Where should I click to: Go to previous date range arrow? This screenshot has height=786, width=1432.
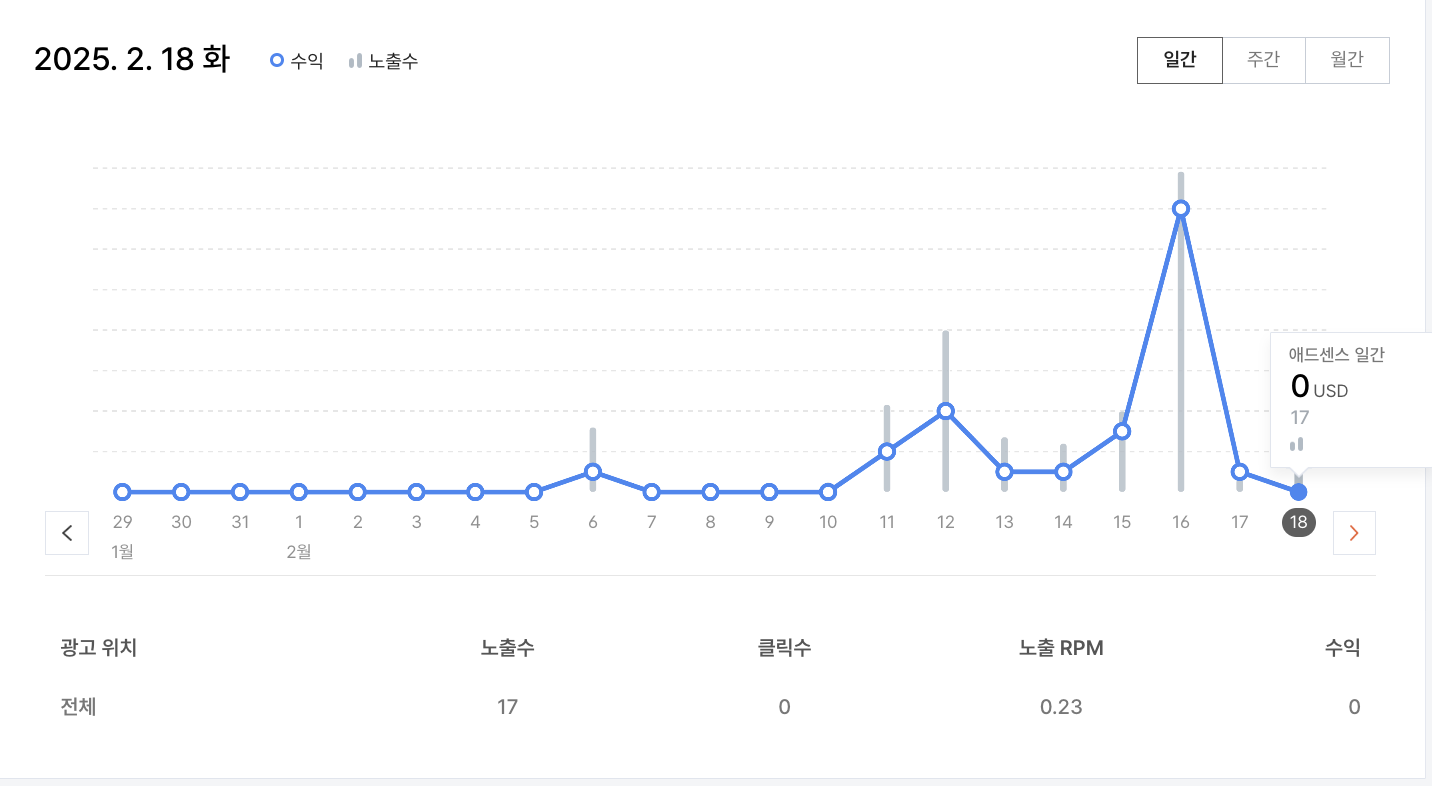tap(67, 533)
